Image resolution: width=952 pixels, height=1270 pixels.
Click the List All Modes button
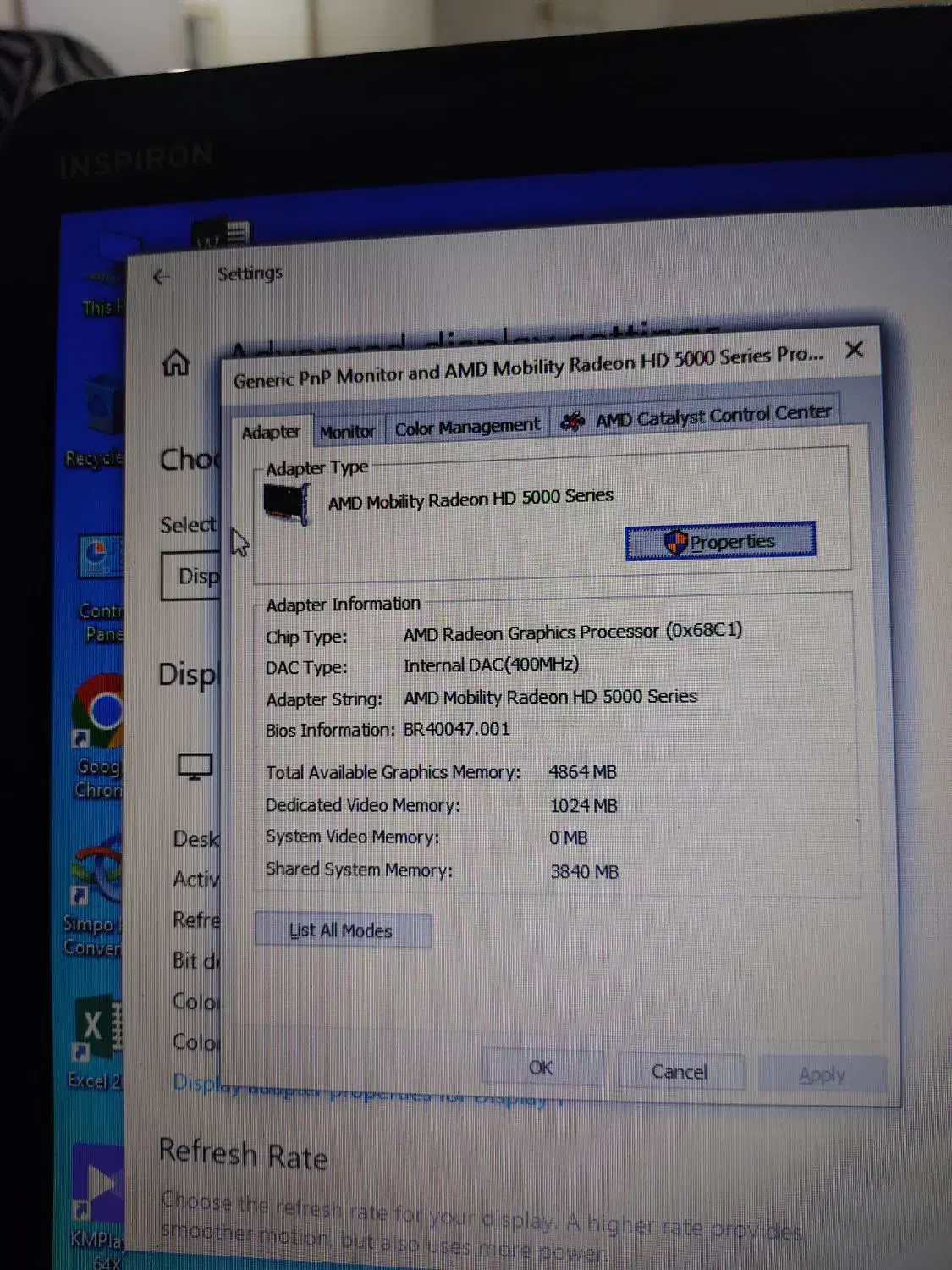(342, 930)
